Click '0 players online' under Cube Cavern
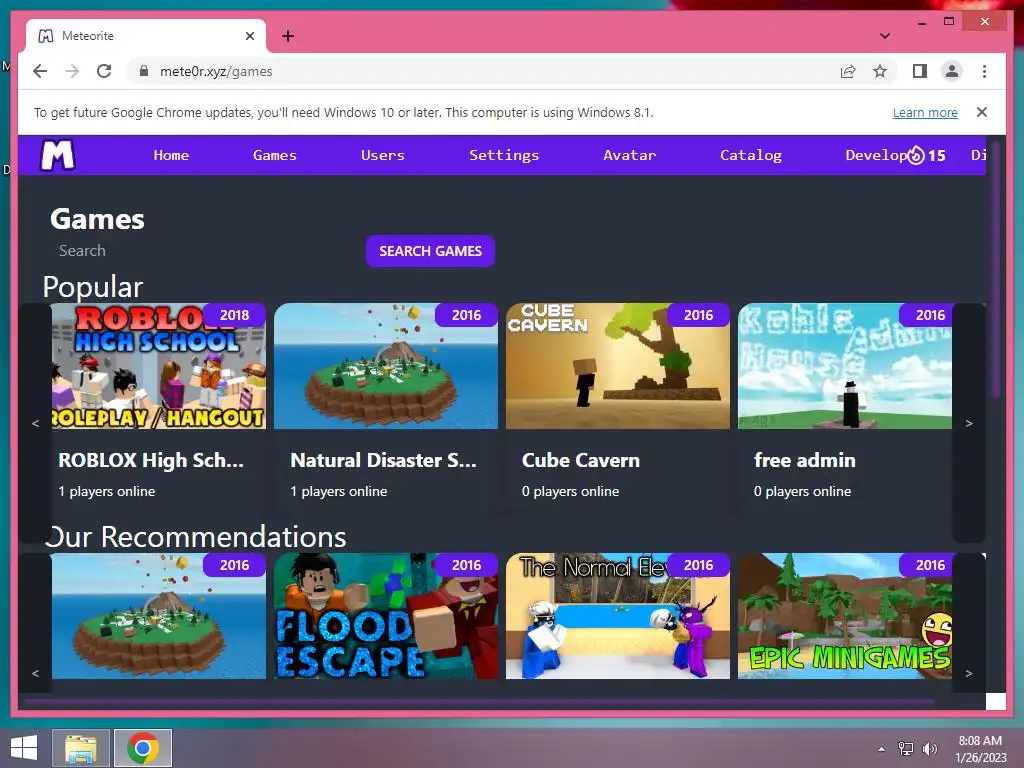This screenshot has height=768, width=1024. [x=570, y=491]
